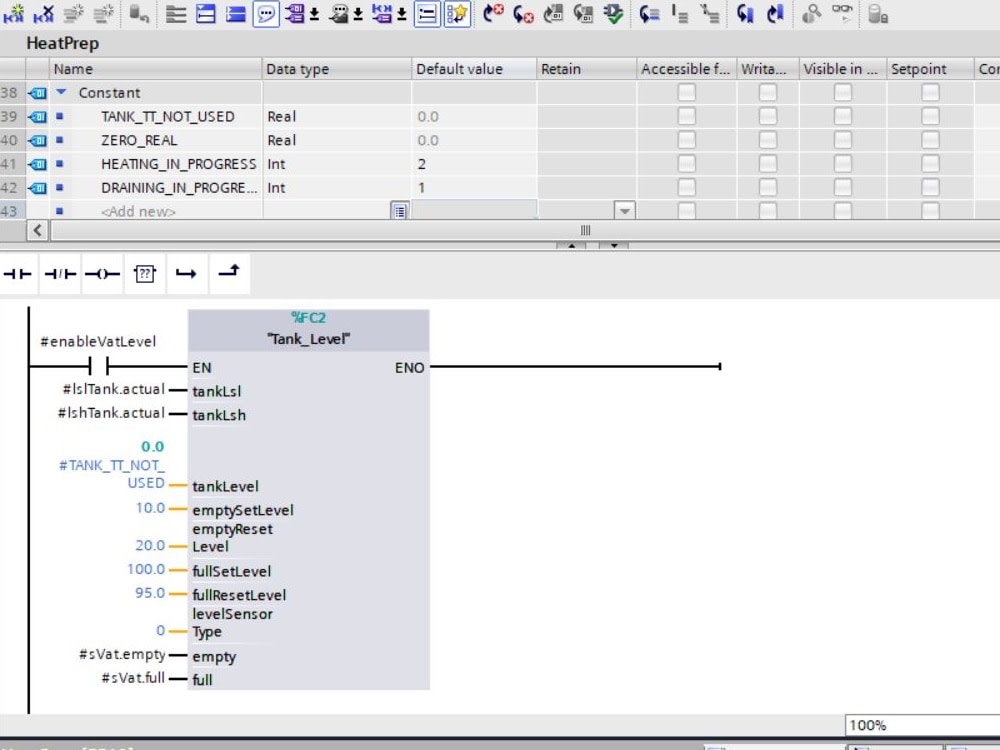Viewport: 1000px width, 750px height.
Task: Insert a coil output element
Action: pos(100,272)
